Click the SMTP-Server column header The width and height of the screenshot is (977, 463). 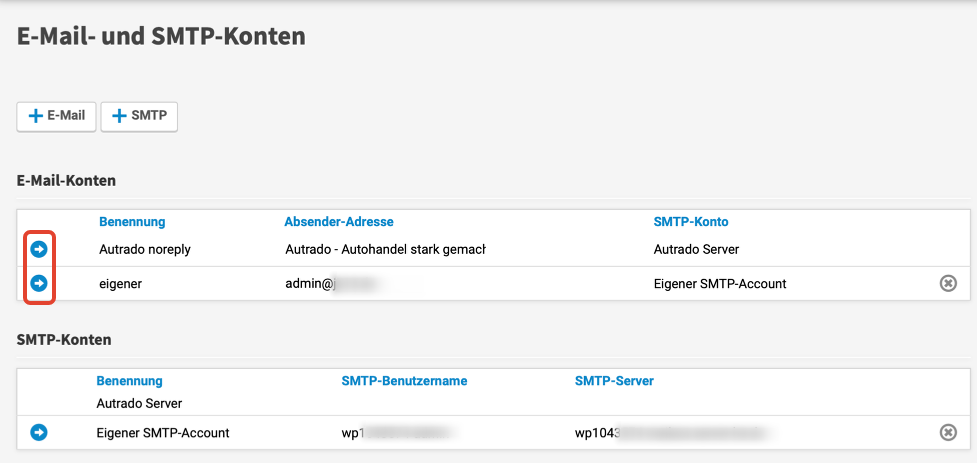614,381
